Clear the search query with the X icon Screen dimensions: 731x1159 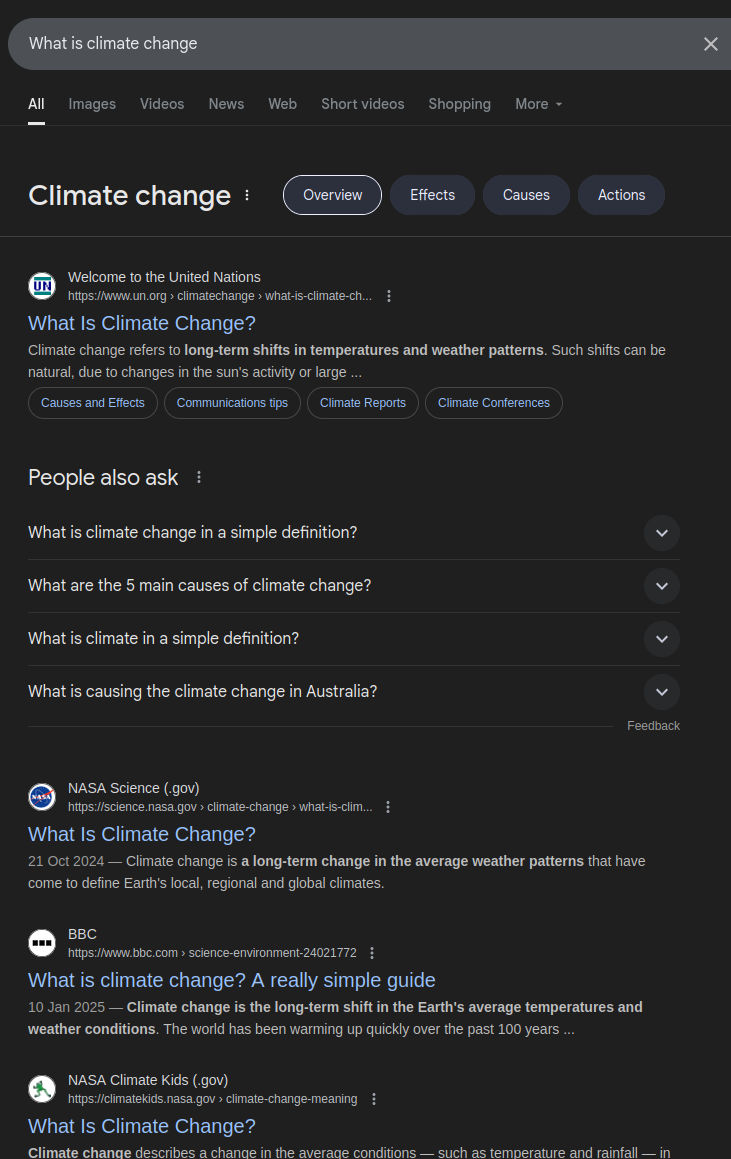(x=710, y=44)
